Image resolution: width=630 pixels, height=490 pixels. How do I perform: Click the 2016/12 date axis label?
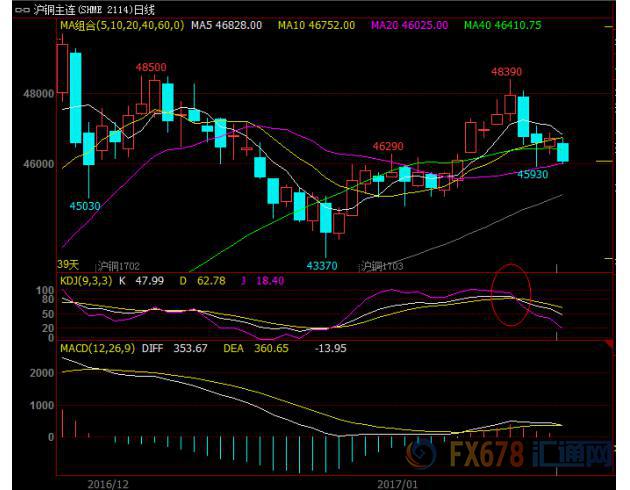(x=108, y=484)
